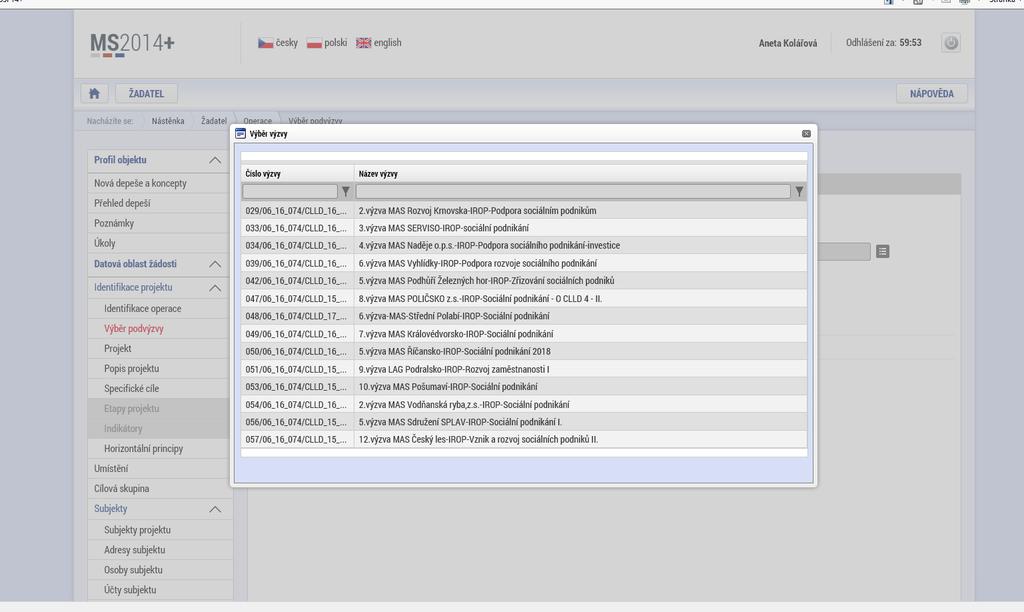Open the ŽADATEL menu button

[146, 93]
